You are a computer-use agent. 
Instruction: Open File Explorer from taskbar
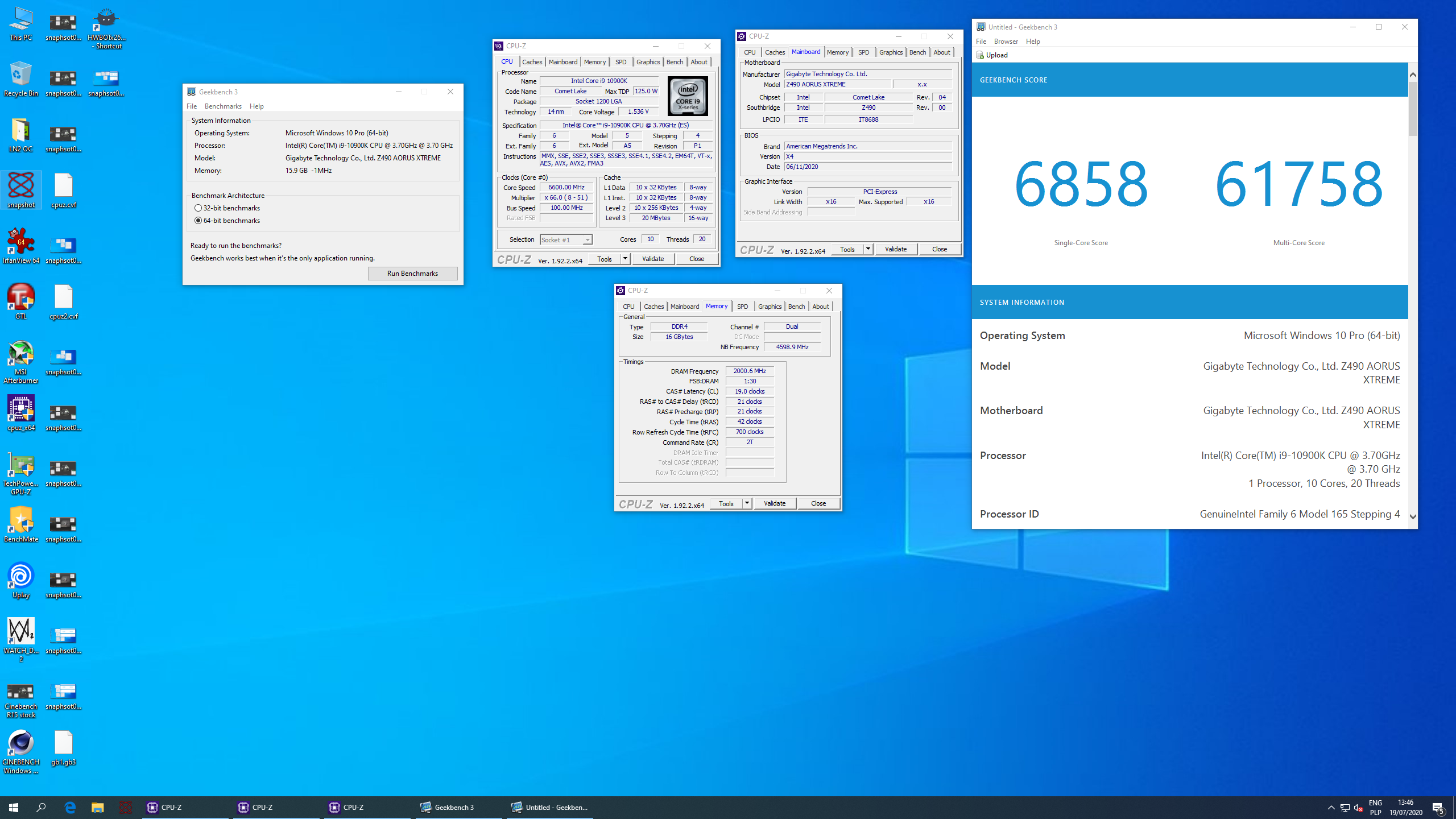pyautogui.click(x=98, y=807)
